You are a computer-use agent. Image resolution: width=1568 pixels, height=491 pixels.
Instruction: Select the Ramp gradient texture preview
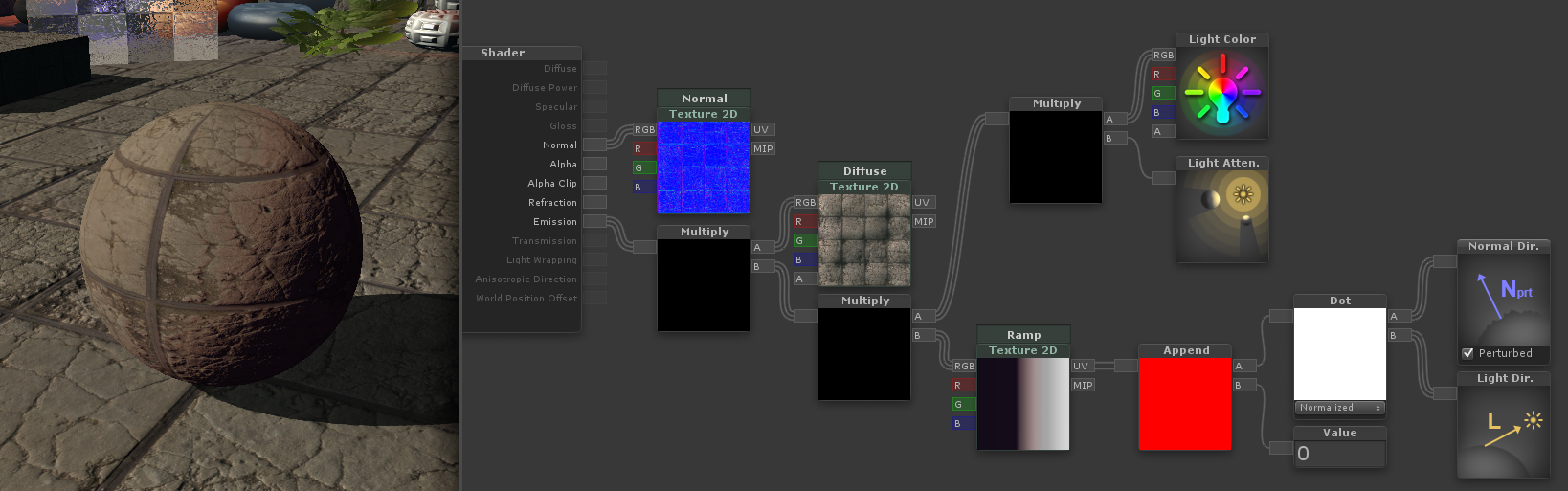[1023, 404]
